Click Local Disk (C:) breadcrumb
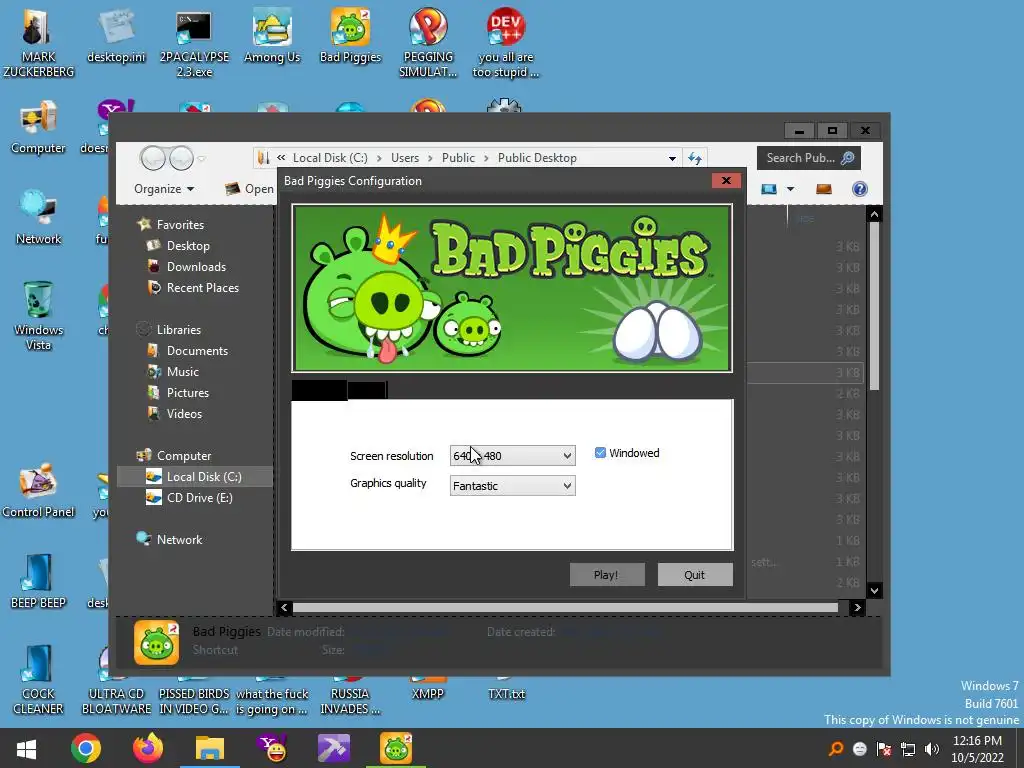 tap(330, 158)
